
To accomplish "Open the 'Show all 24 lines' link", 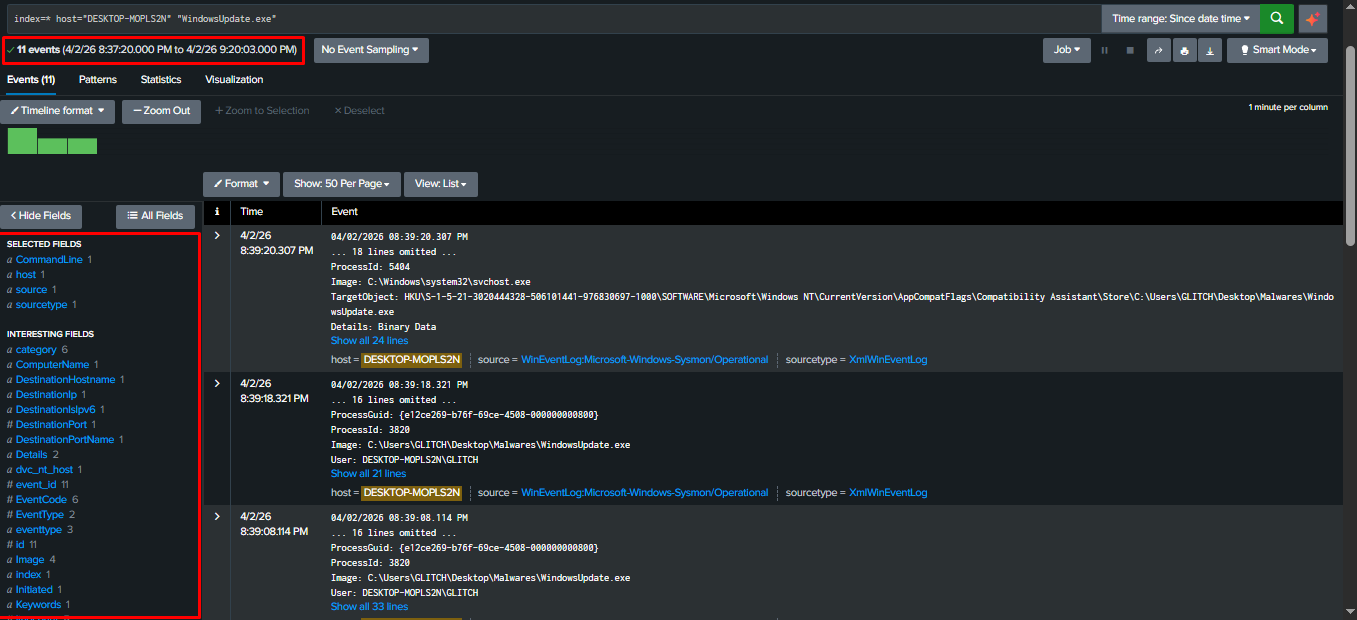I will tap(369, 339).
